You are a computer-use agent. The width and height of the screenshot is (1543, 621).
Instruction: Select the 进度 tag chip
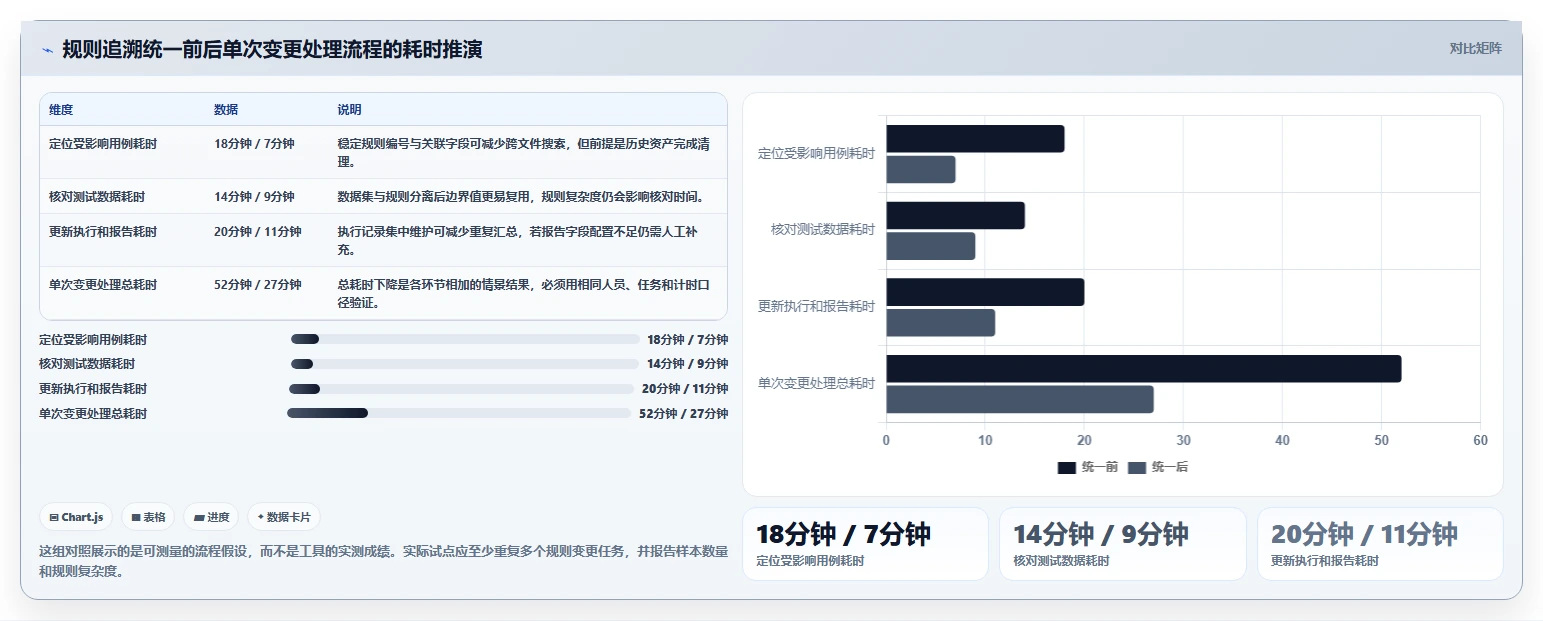click(211, 517)
